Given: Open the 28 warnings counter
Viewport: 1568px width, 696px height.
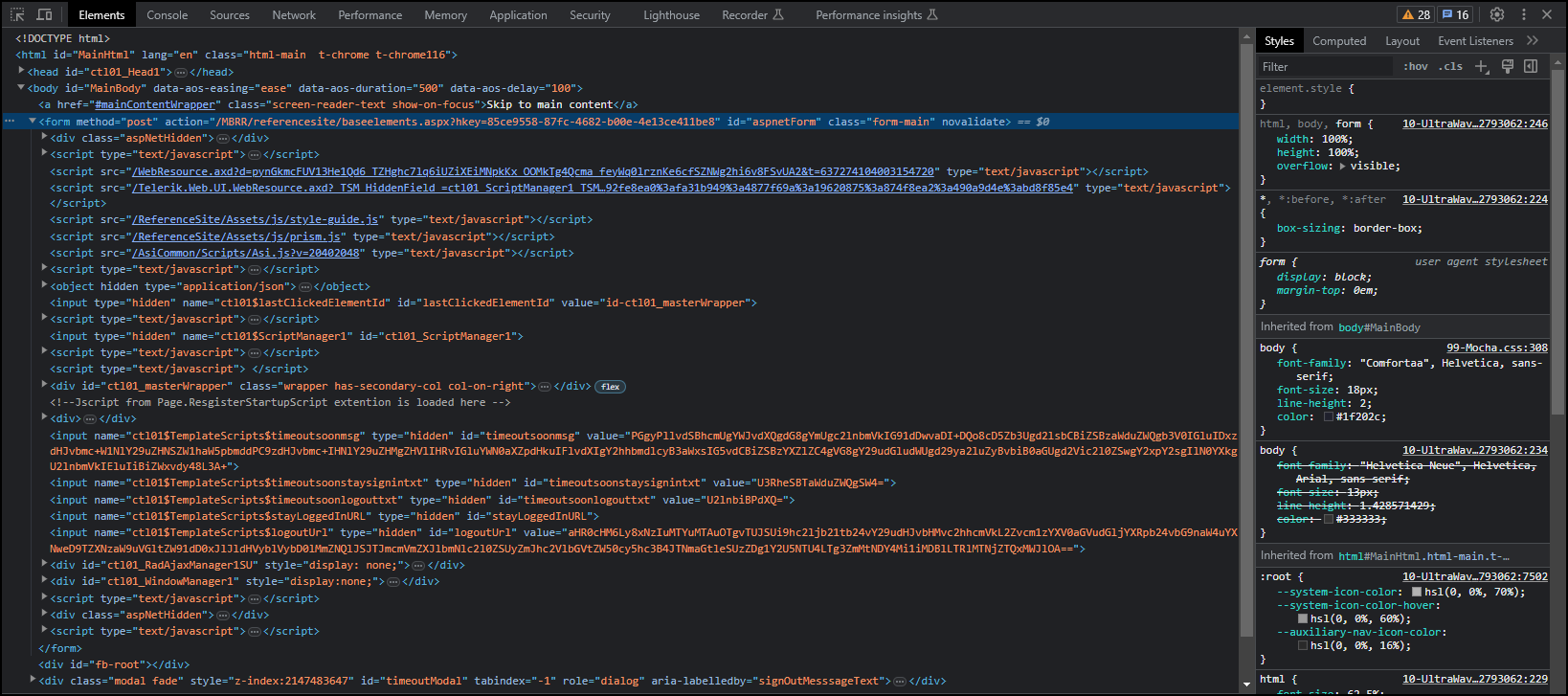Looking at the screenshot, I should tap(1417, 14).
